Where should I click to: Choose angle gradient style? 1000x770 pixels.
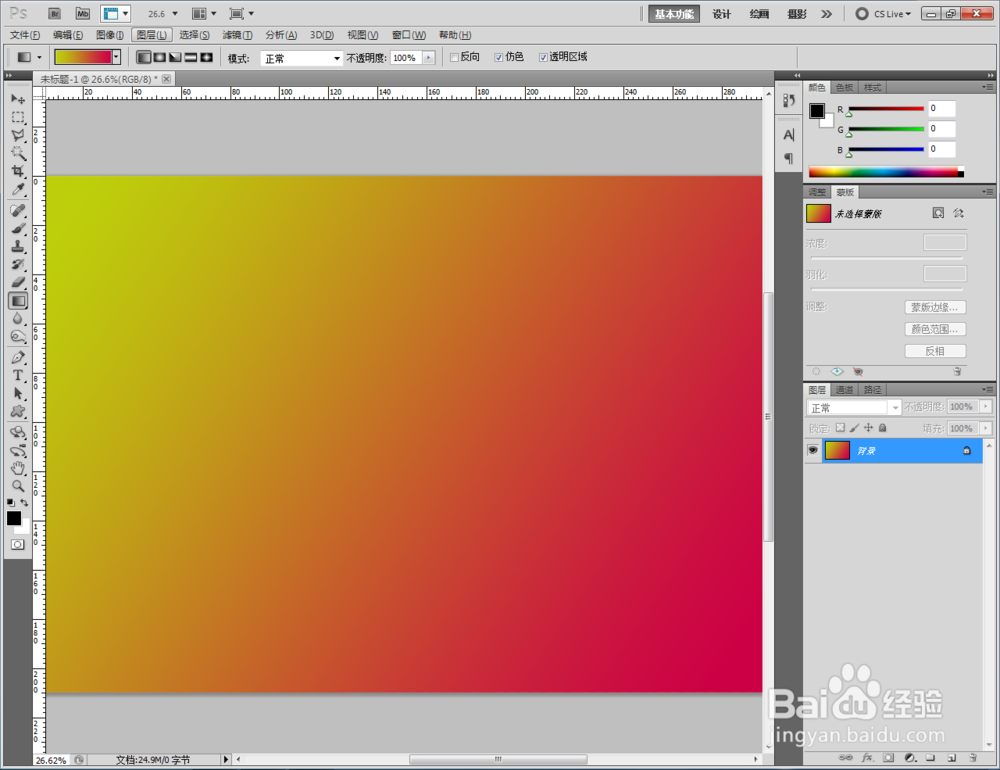pos(175,57)
